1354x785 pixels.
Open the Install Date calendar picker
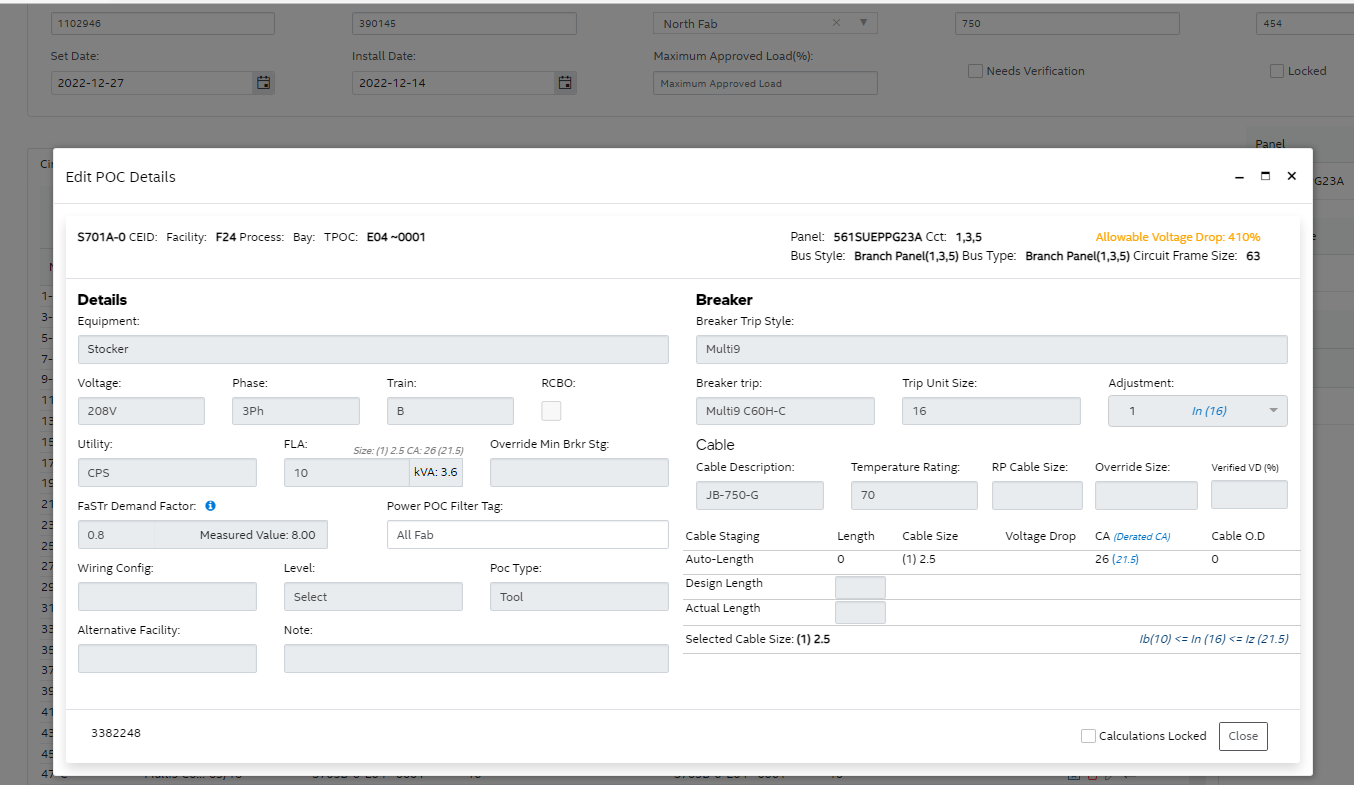pyautogui.click(x=565, y=83)
